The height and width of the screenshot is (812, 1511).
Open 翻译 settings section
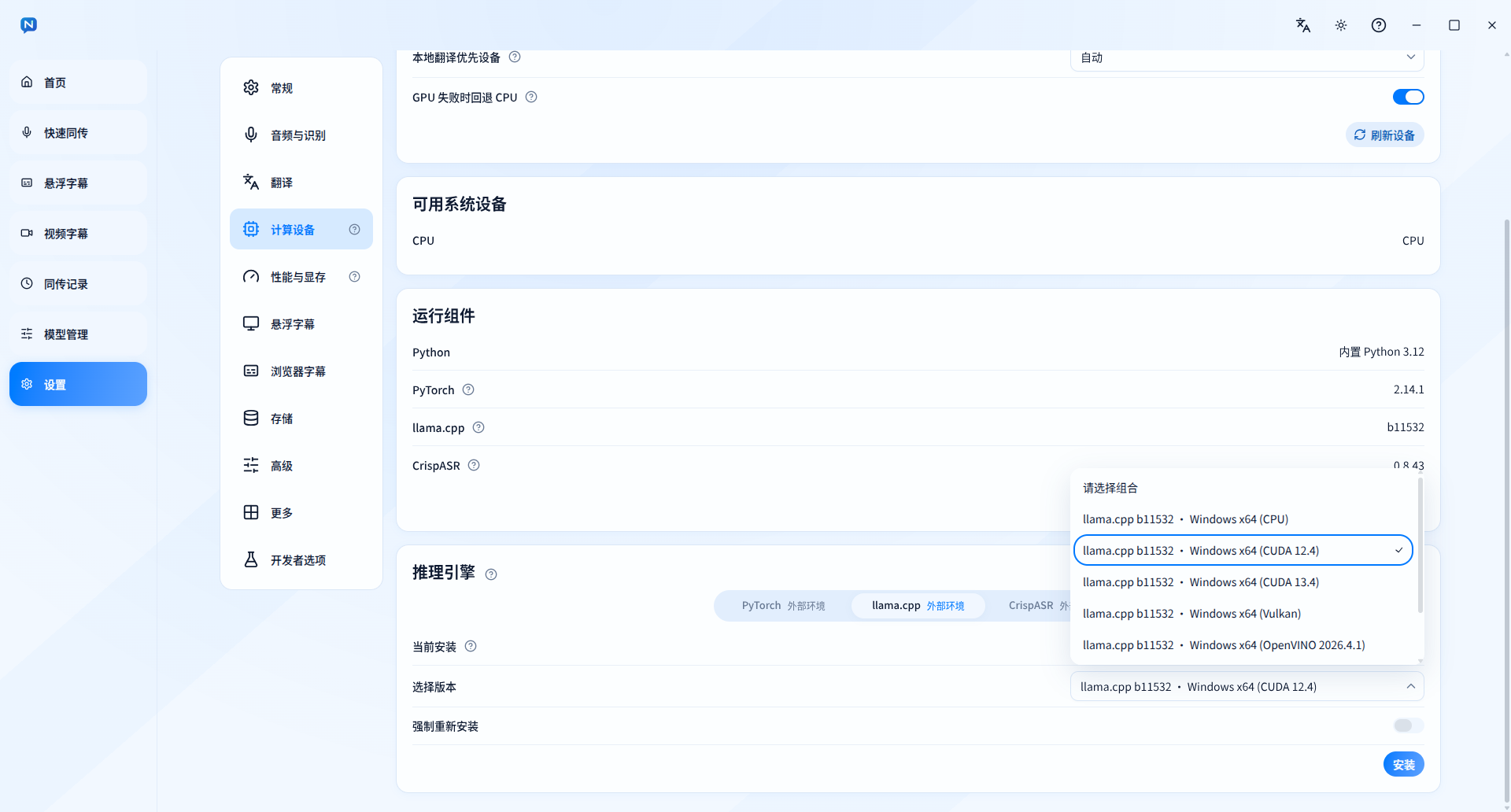(x=301, y=183)
